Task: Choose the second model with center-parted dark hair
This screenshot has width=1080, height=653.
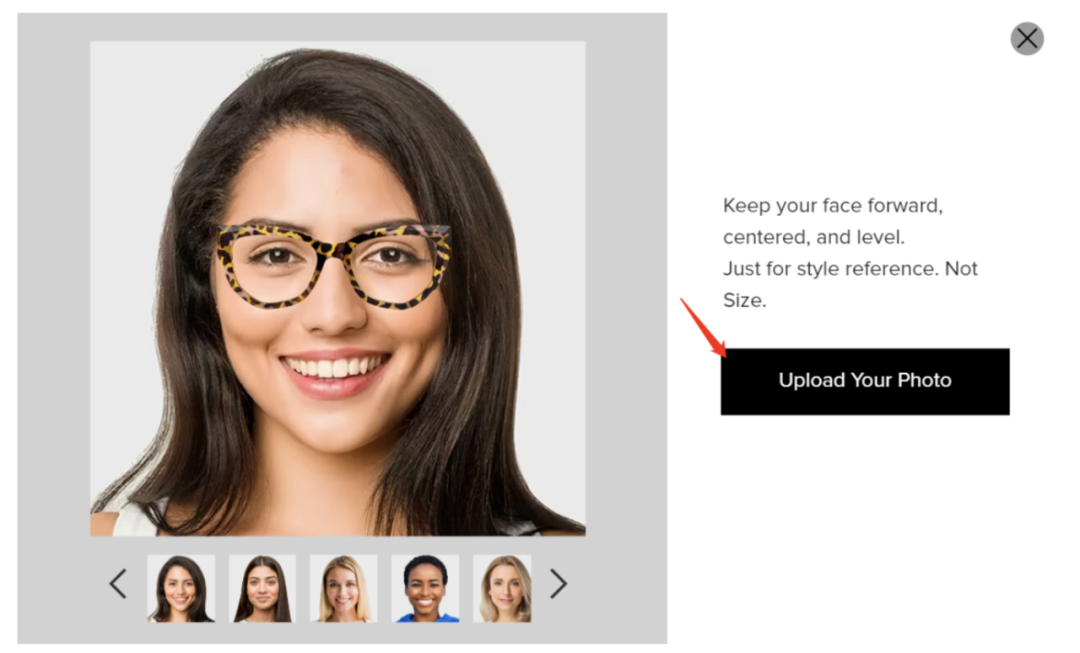Action: [262, 588]
